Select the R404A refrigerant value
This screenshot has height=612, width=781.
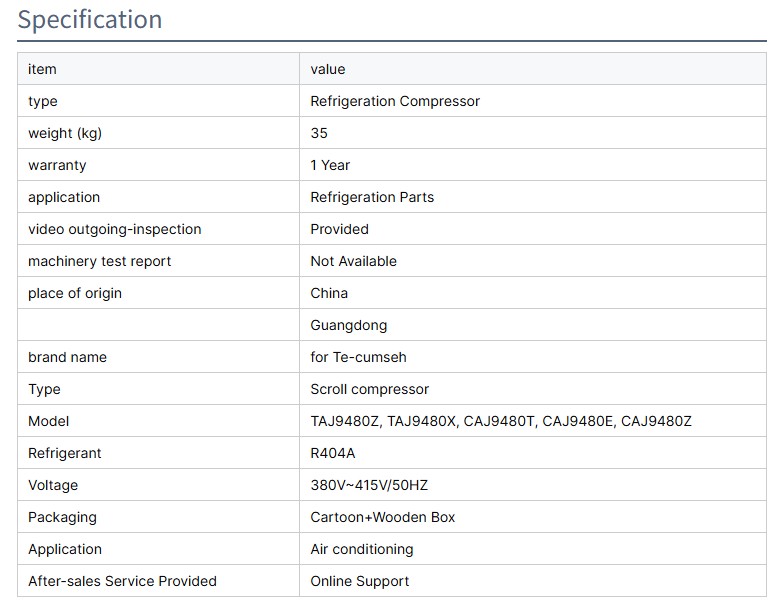[x=332, y=453]
